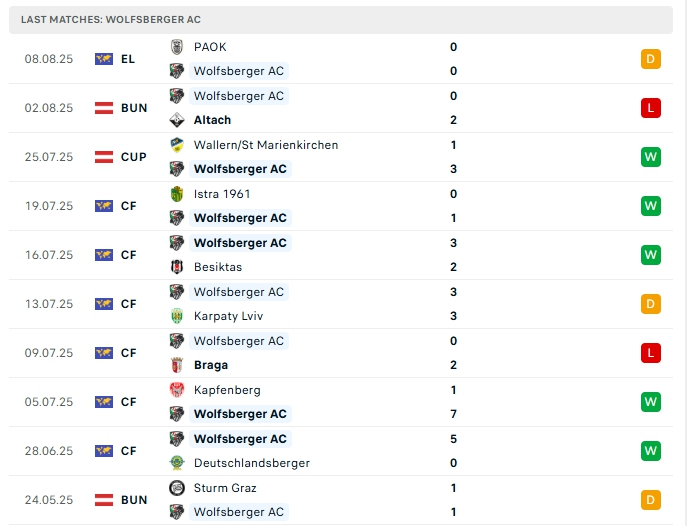Click the Austrian flag next to CUP
The image size is (687, 526).
click(104, 157)
